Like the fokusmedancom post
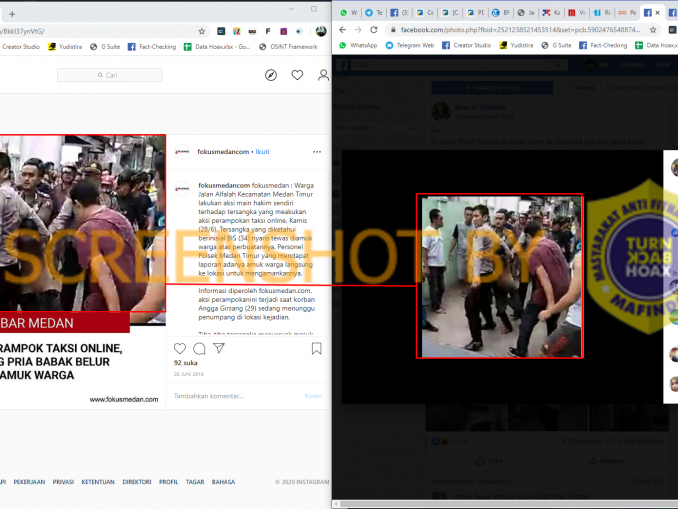The height and width of the screenshot is (509, 678). pos(180,349)
